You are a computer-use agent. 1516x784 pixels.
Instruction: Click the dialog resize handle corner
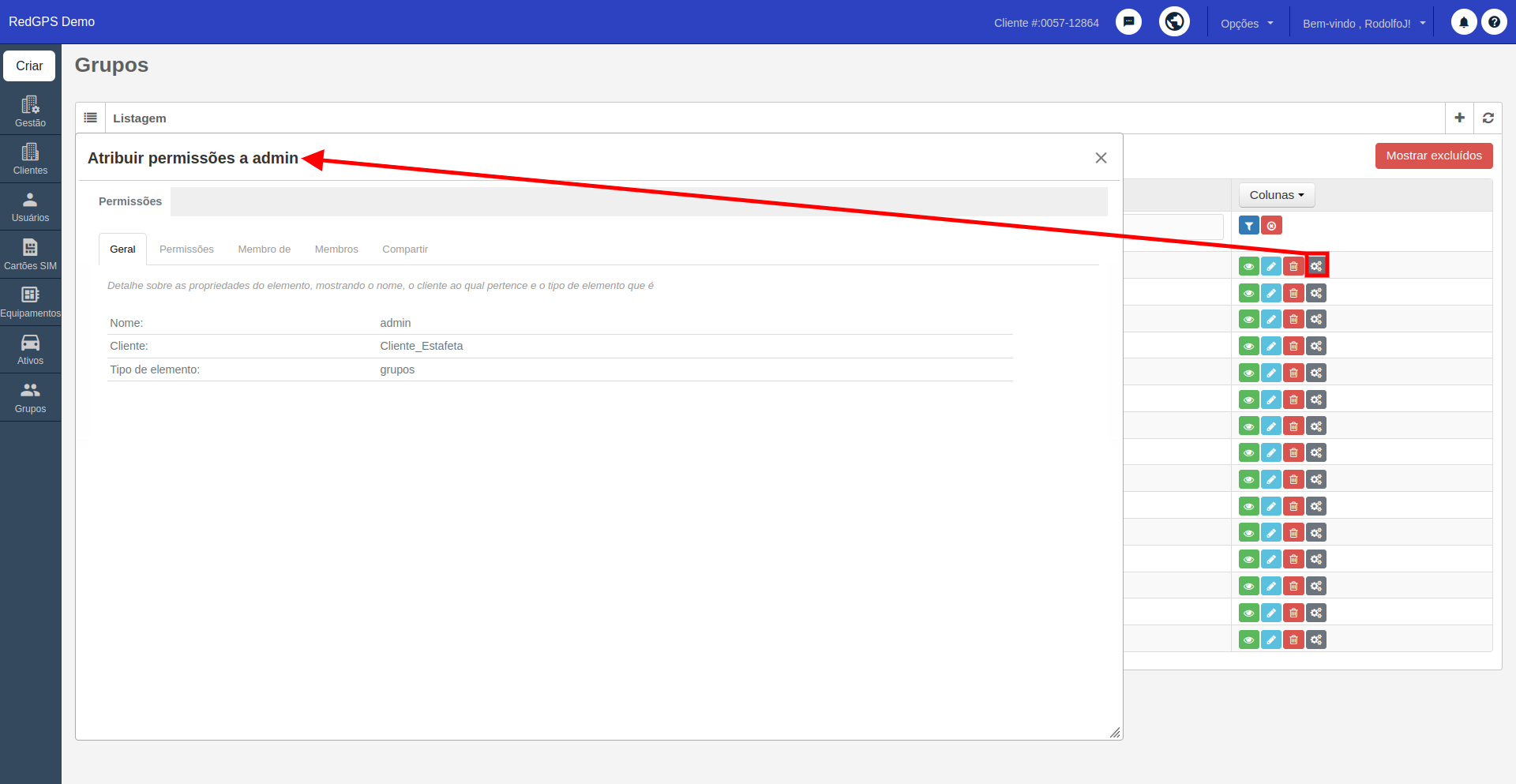tap(1115, 733)
